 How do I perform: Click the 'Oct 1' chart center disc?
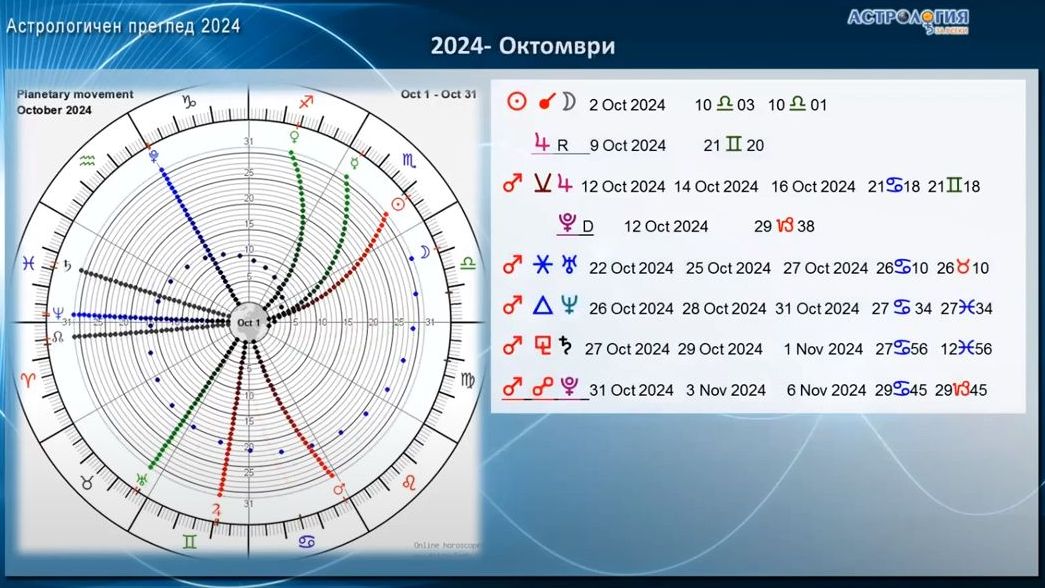coord(249,323)
